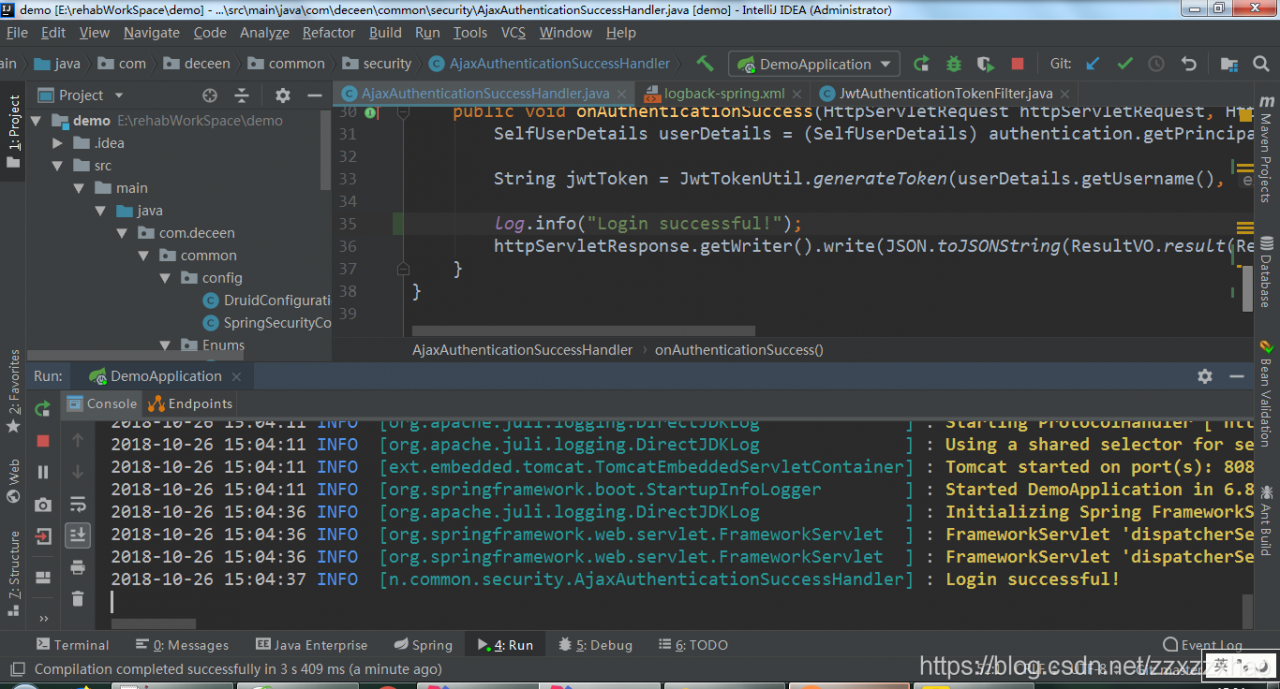Viewport: 1280px width, 689px height.
Task: Open Search Everywhere magnifier icon
Action: [1260, 63]
